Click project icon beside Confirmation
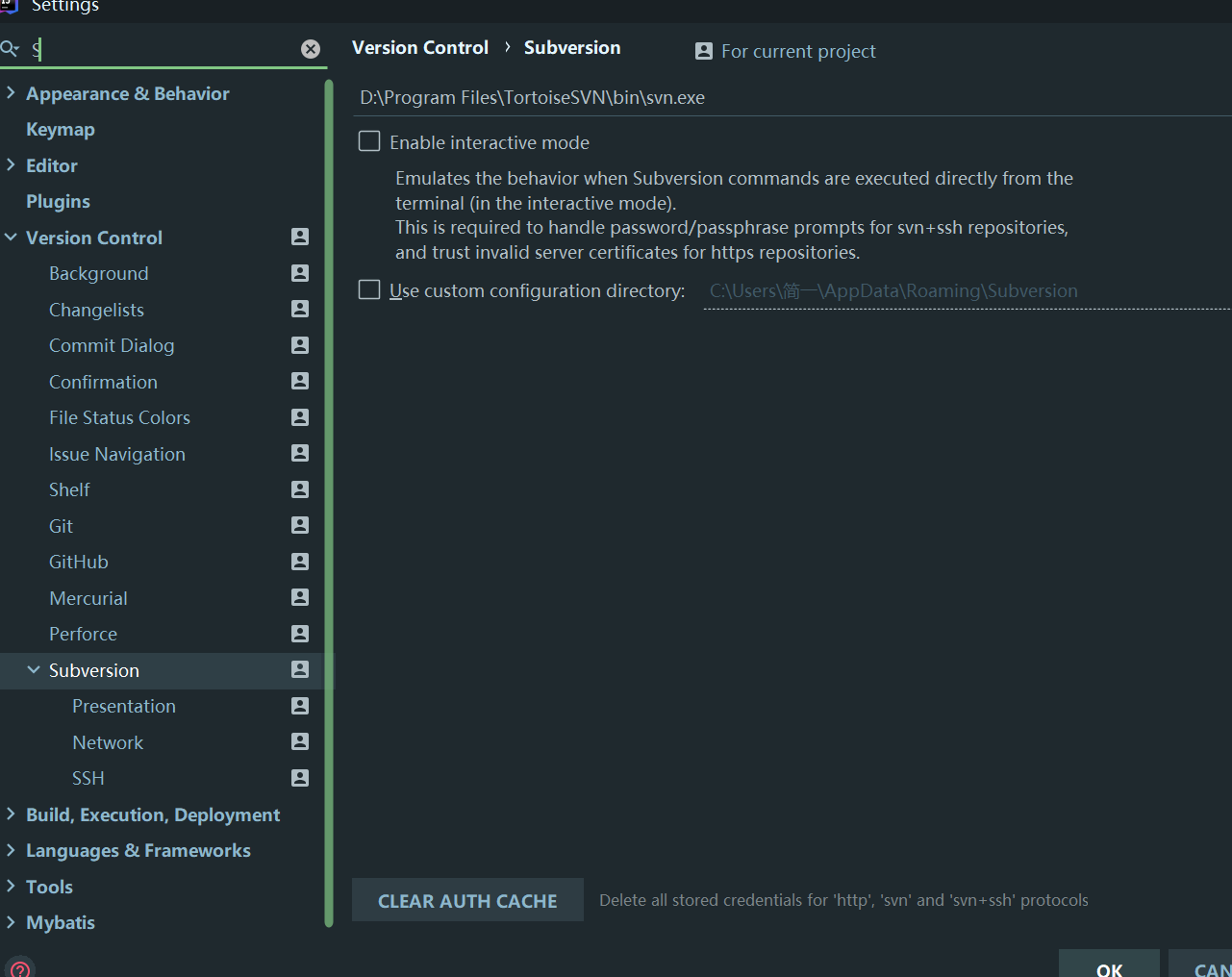 [x=300, y=381]
